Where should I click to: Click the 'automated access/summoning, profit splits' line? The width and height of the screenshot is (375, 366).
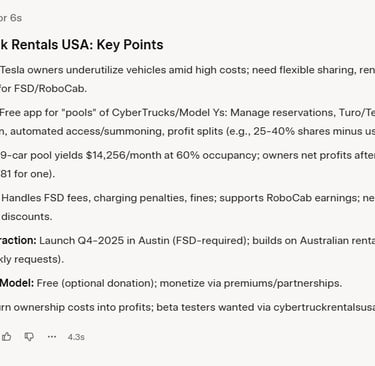tap(187, 131)
